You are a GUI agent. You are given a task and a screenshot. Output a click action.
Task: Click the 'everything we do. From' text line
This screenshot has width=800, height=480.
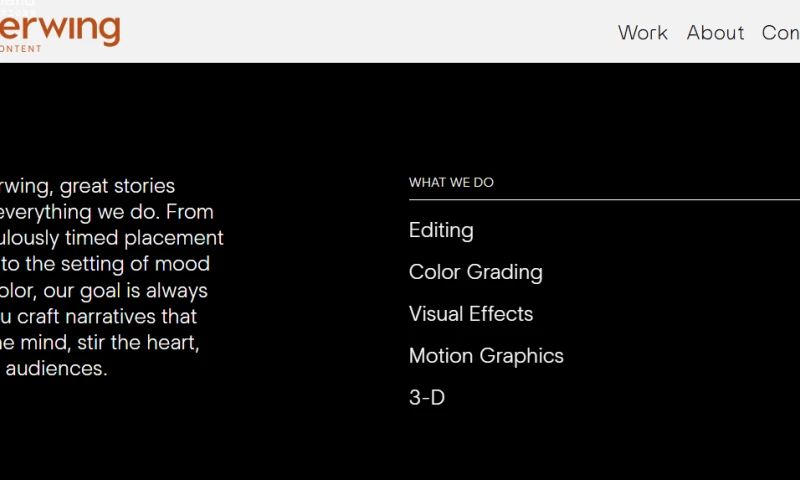106,212
